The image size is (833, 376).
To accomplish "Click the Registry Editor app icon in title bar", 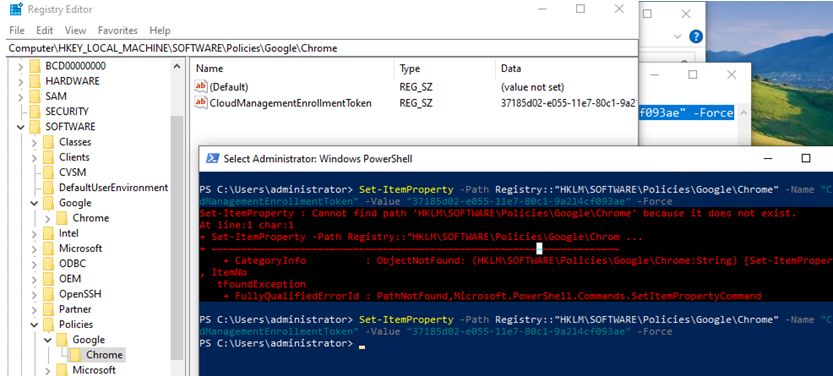I will pyautogui.click(x=15, y=9).
